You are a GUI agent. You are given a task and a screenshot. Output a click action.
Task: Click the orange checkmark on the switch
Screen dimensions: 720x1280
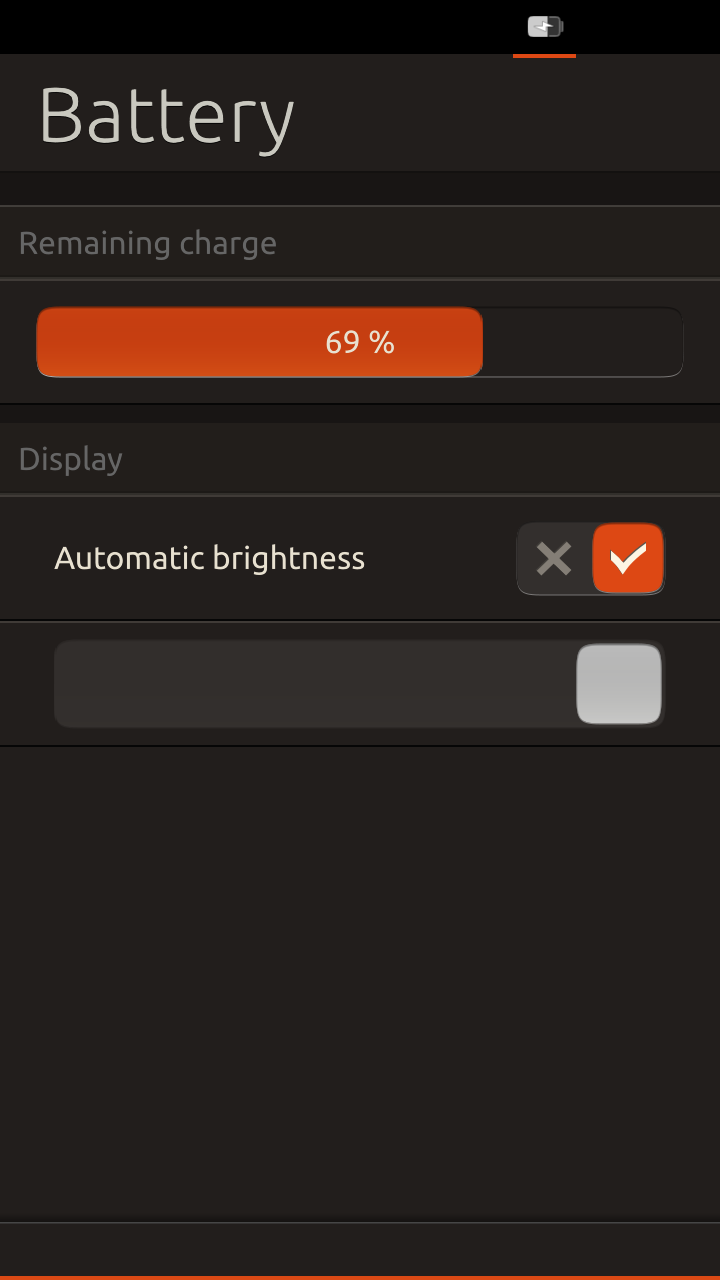[x=628, y=558]
